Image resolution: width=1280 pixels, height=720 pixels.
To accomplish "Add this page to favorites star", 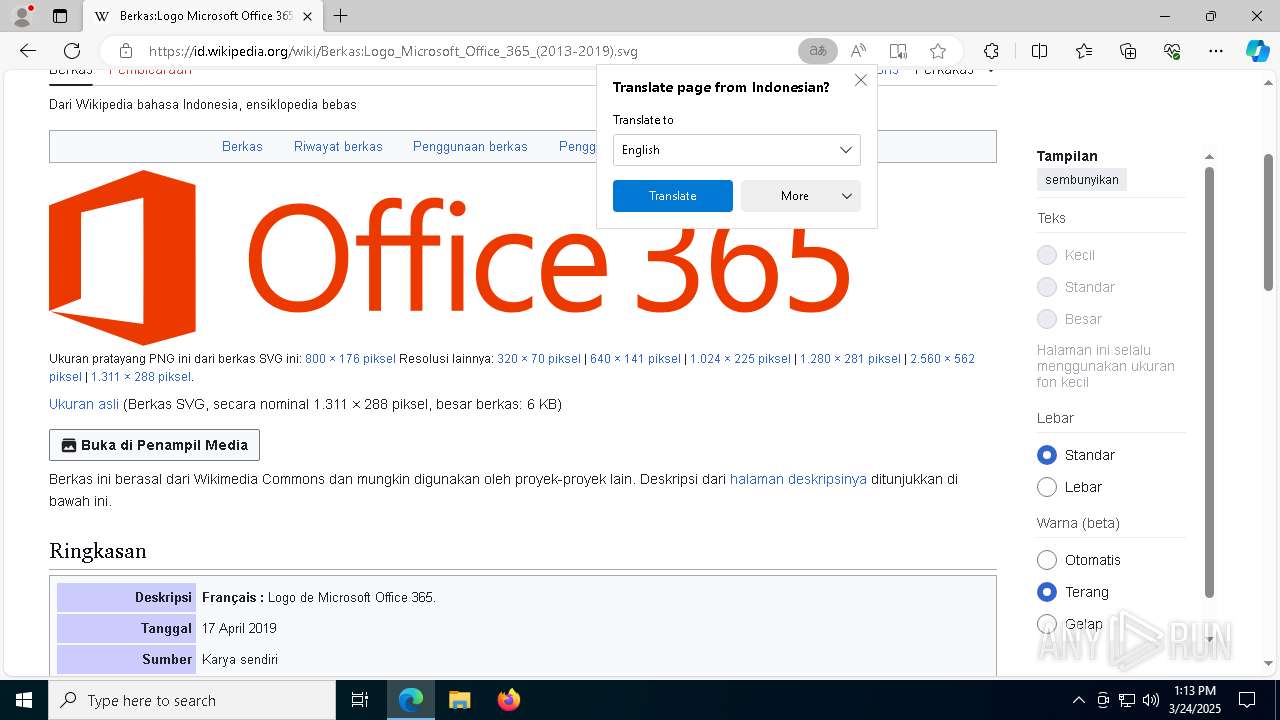I will [938, 51].
